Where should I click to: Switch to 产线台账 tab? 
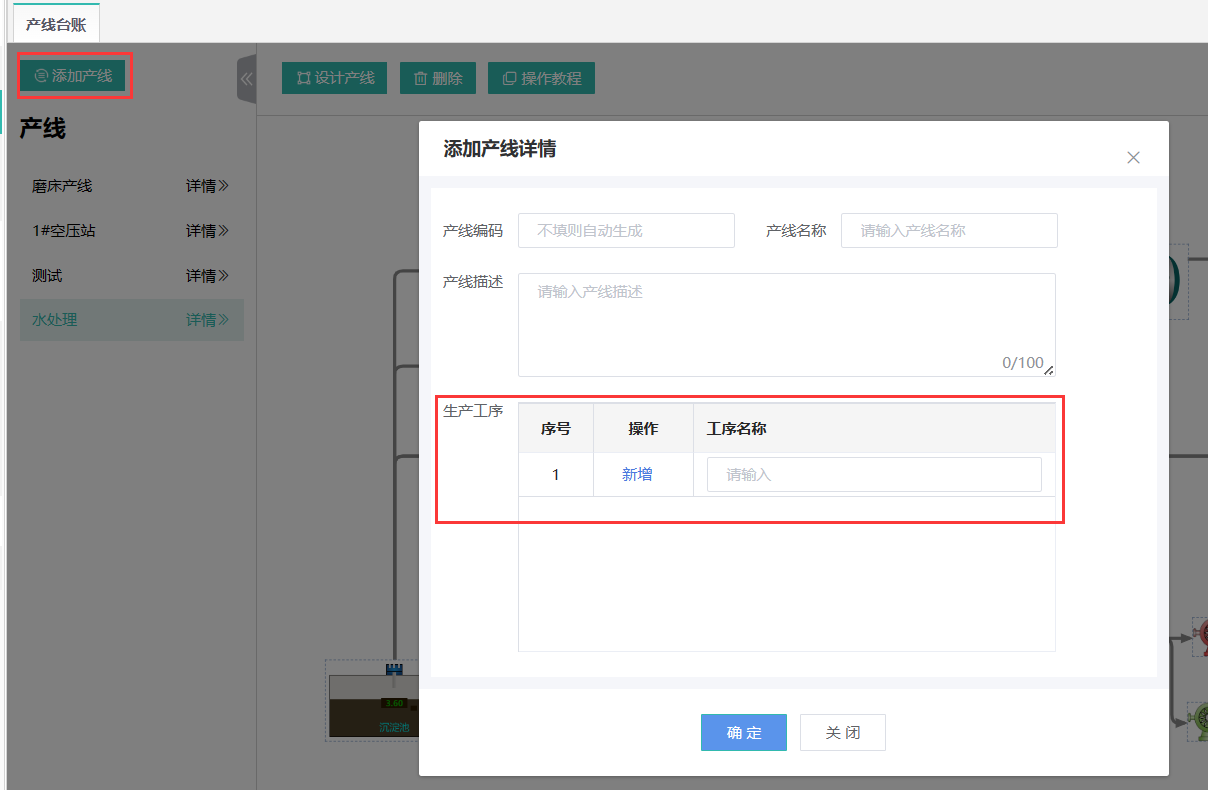point(56,25)
